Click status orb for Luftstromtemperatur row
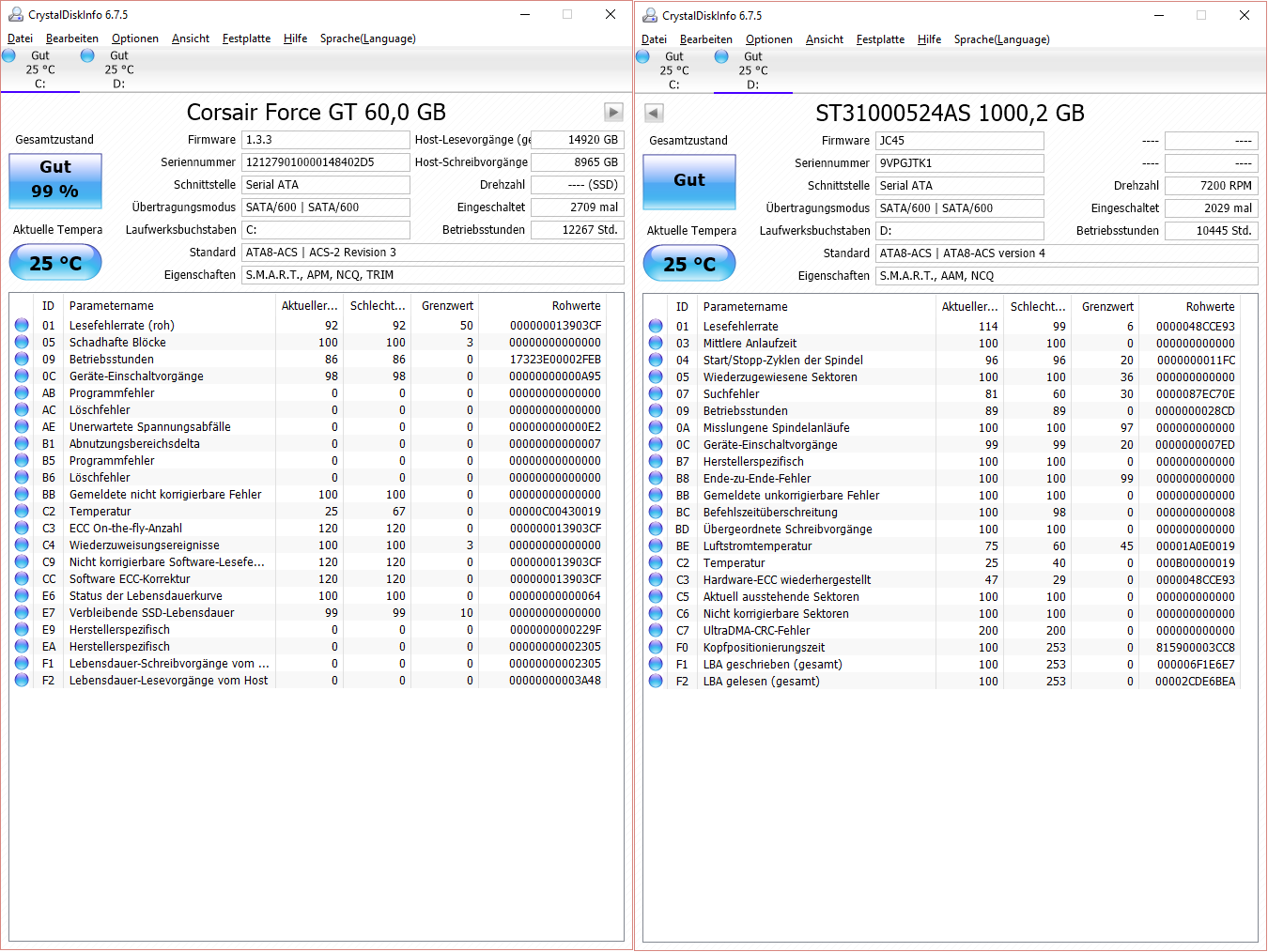Screen dimensions: 1268x952 656,545
